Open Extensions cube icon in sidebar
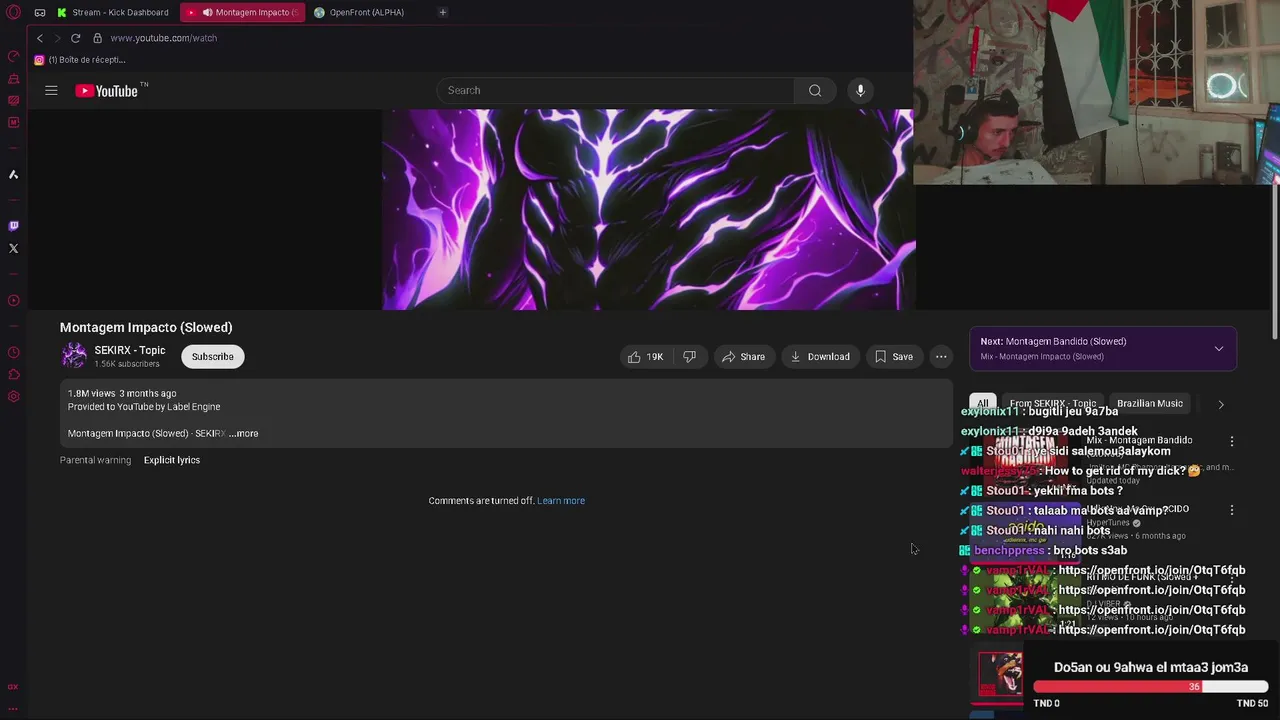Image resolution: width=1280 pixels, height=720 pixels. [13, 374]
